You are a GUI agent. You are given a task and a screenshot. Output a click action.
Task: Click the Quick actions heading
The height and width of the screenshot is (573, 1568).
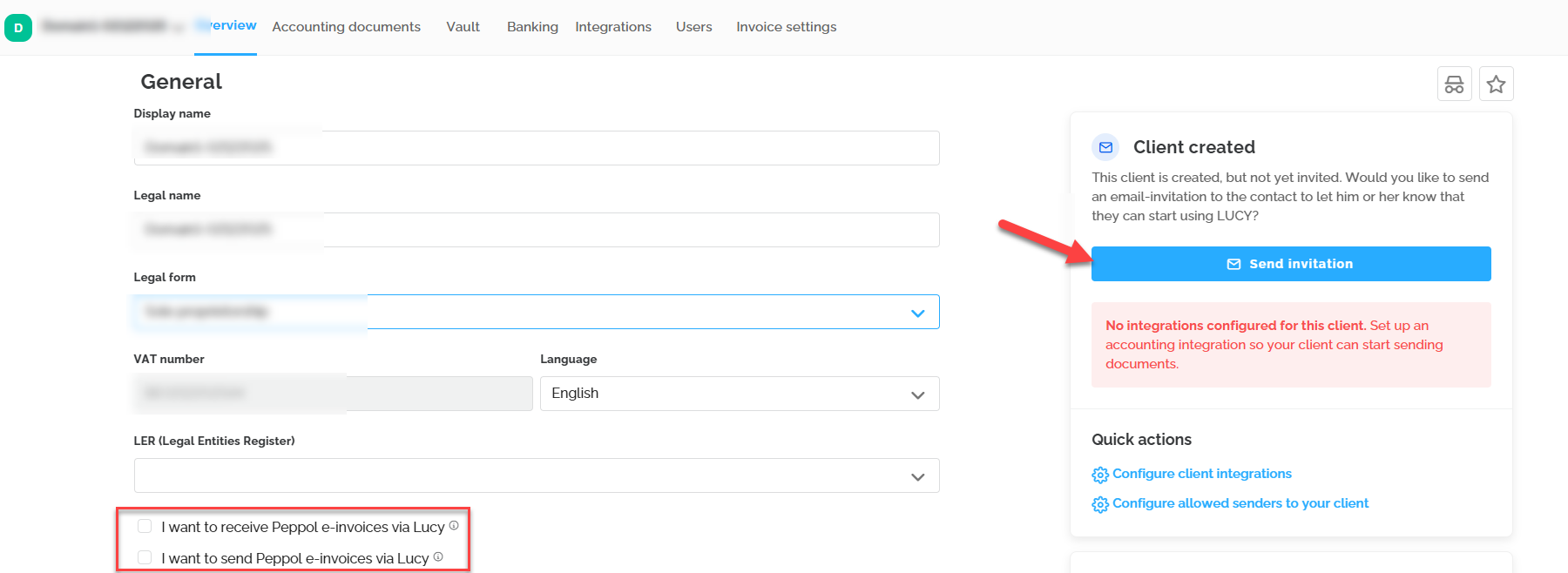click(x=1141, y=440)
